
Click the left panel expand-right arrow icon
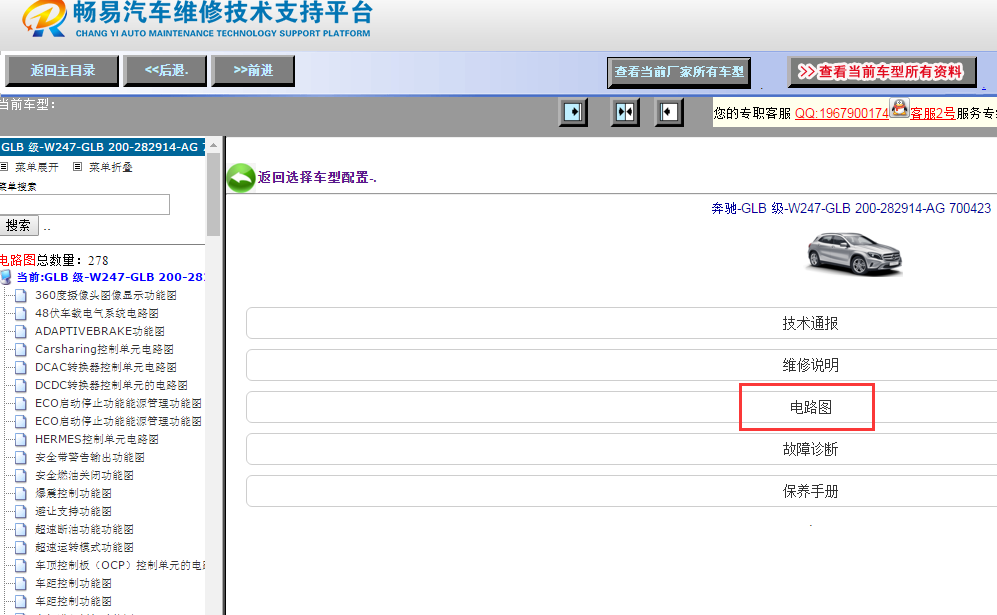click(x=573, y=113)
